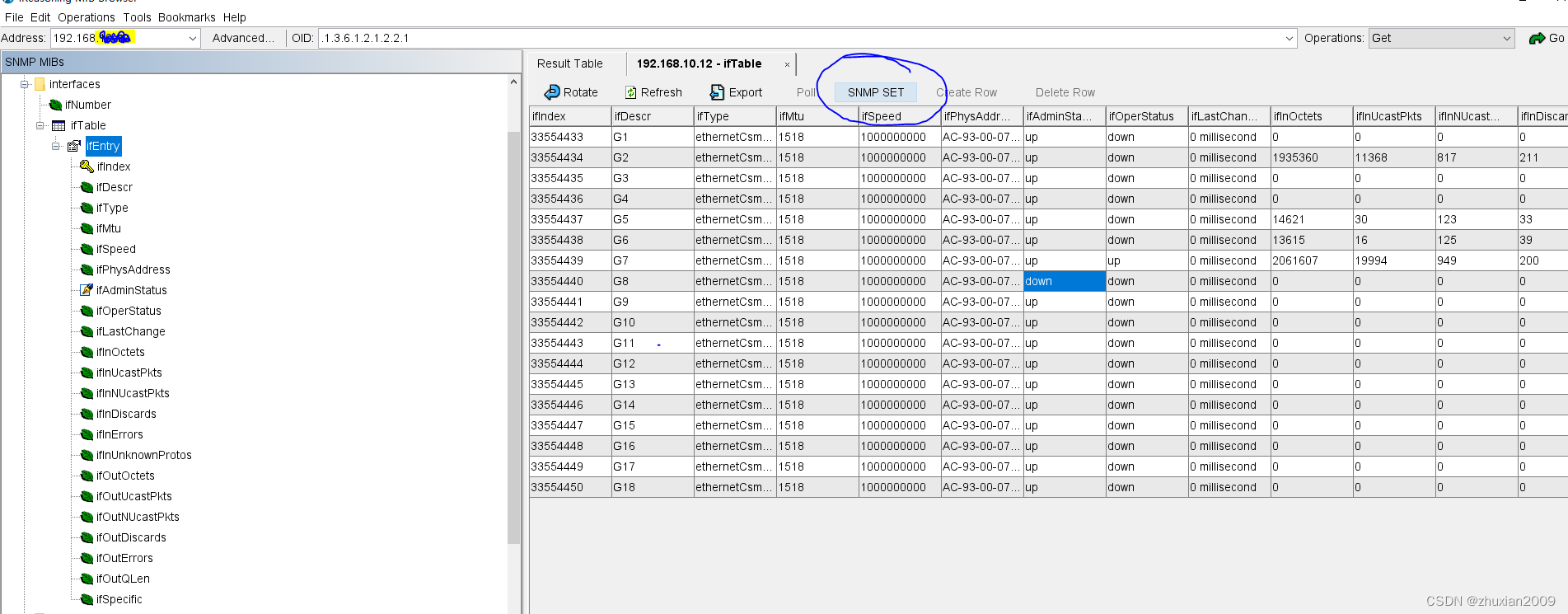This screenshot has width=1568, height=614.
Task: Close the ifTable tab
Action: point(787,64)
